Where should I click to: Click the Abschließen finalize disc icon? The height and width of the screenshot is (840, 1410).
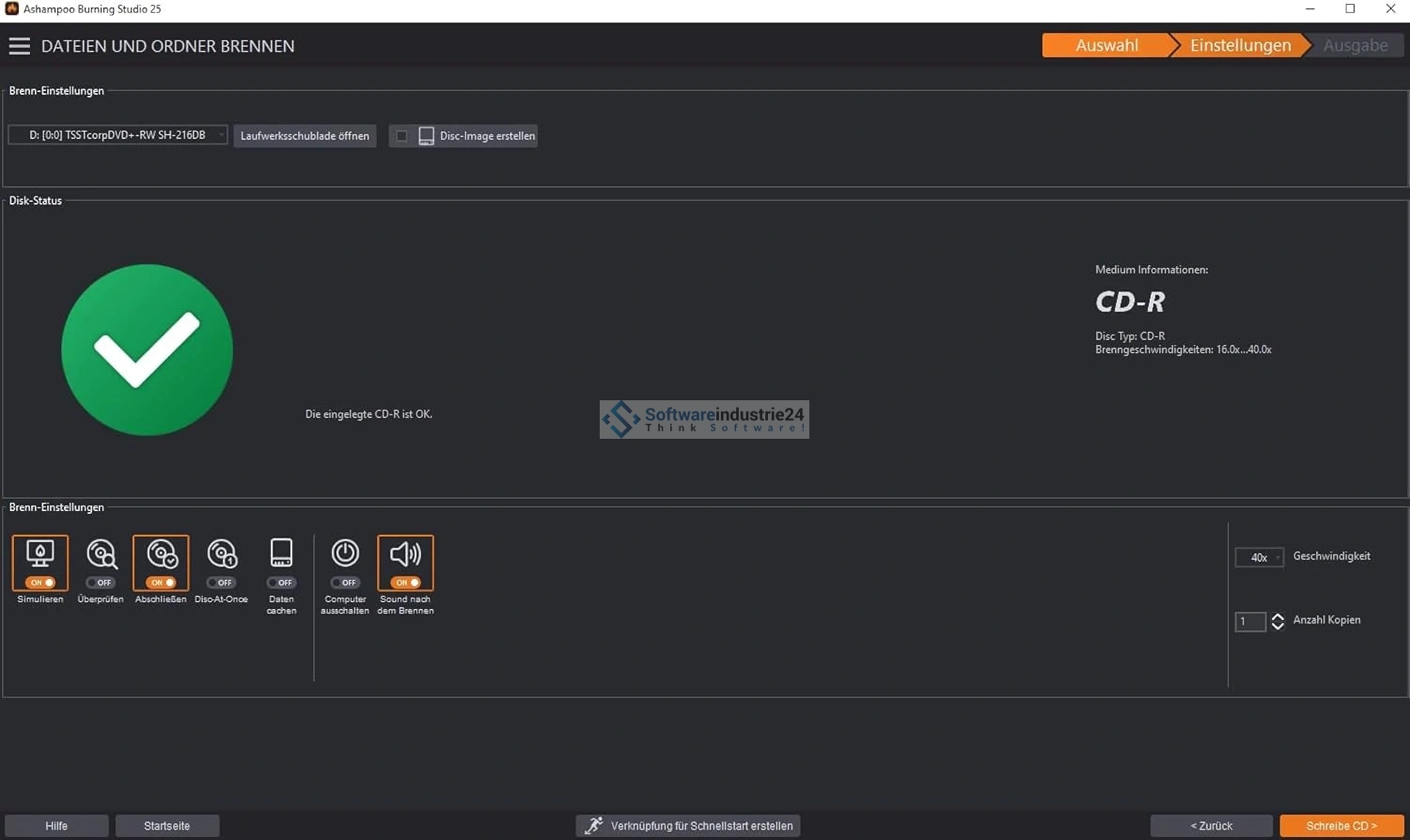[x=161, y=553]
